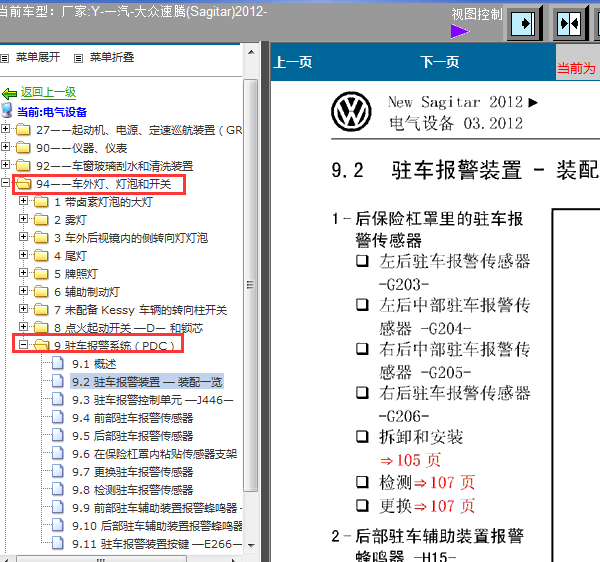Click the document icon for 9.1 概述

pyautogui.click(x=58, y=363)
